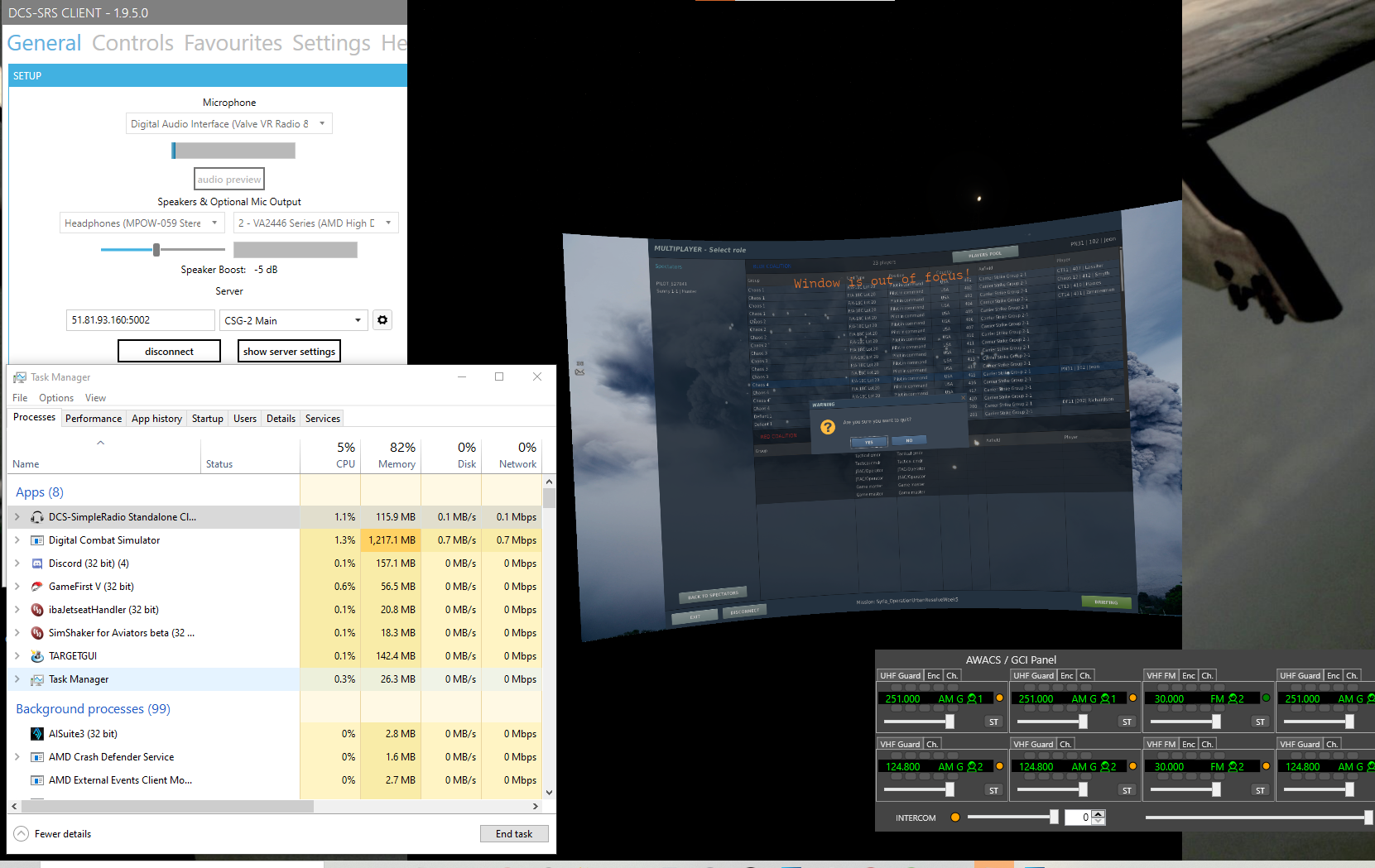Click the GameFirst V process icon

click(37, 587)
